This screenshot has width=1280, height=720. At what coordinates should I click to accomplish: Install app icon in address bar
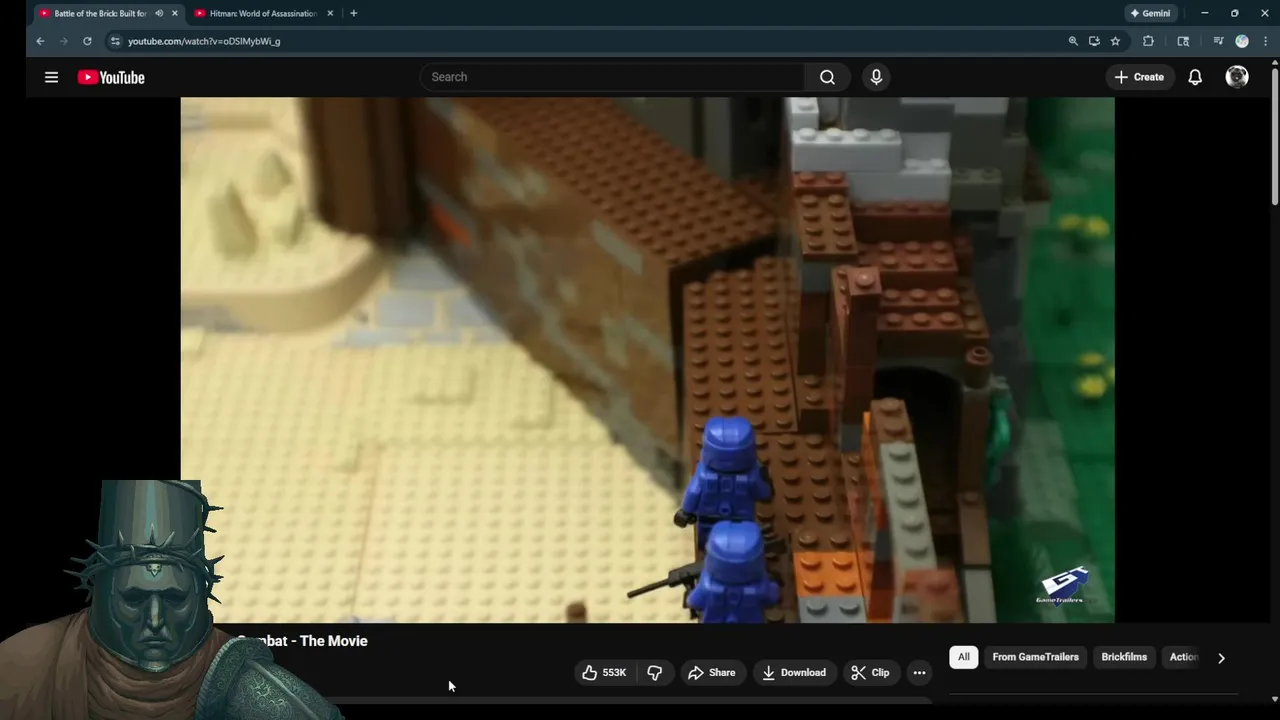pyautogui.click(x=1094, y=41)
